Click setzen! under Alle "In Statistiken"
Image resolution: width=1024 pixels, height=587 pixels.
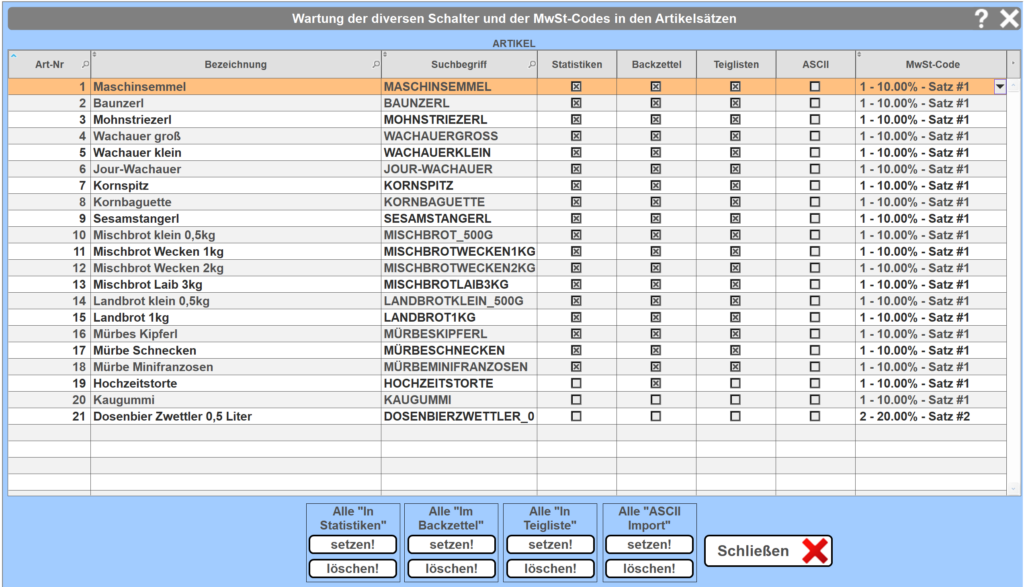(x=352, y=545)
